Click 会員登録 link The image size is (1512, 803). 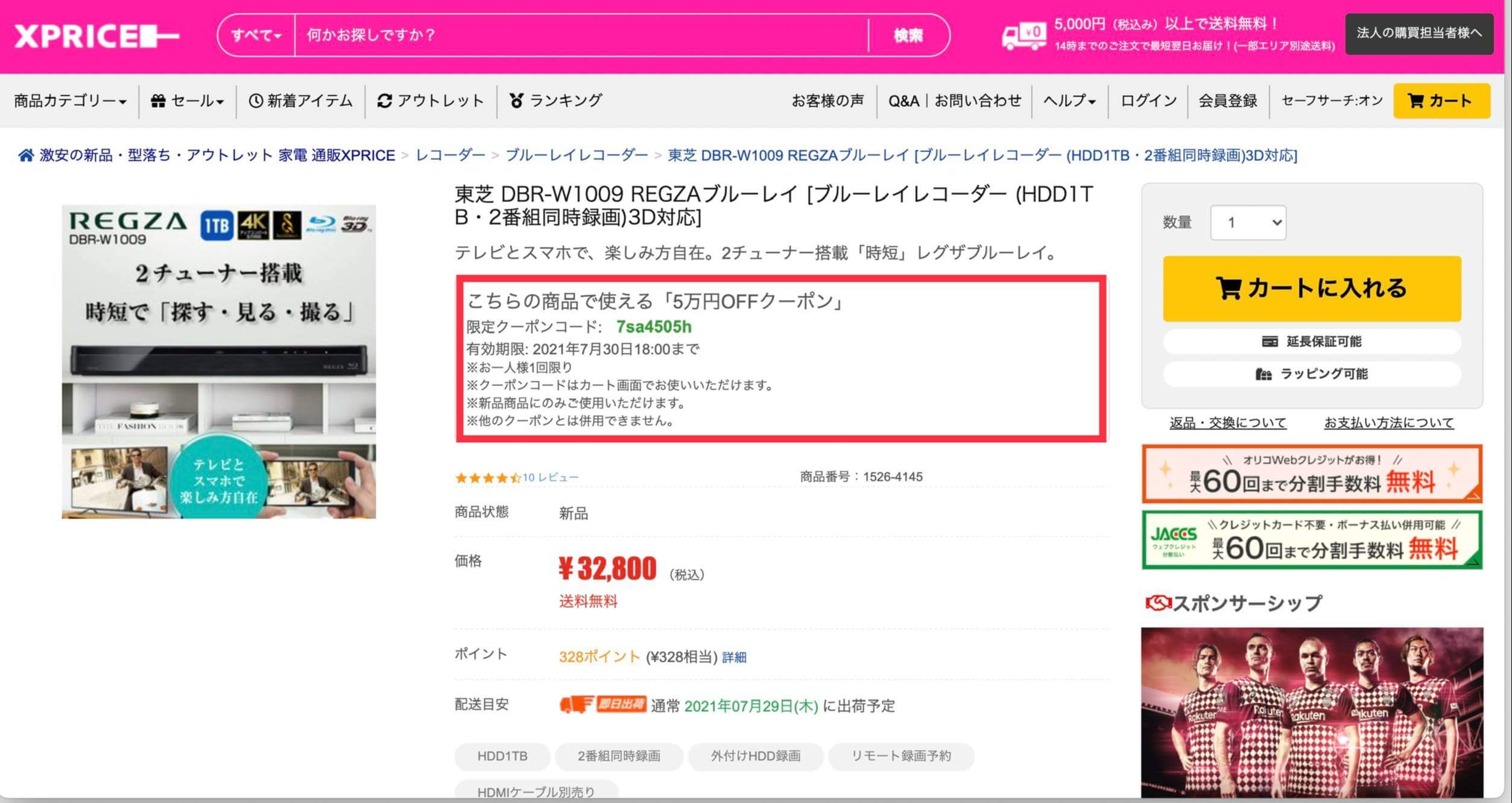[x=1227, y=101]
